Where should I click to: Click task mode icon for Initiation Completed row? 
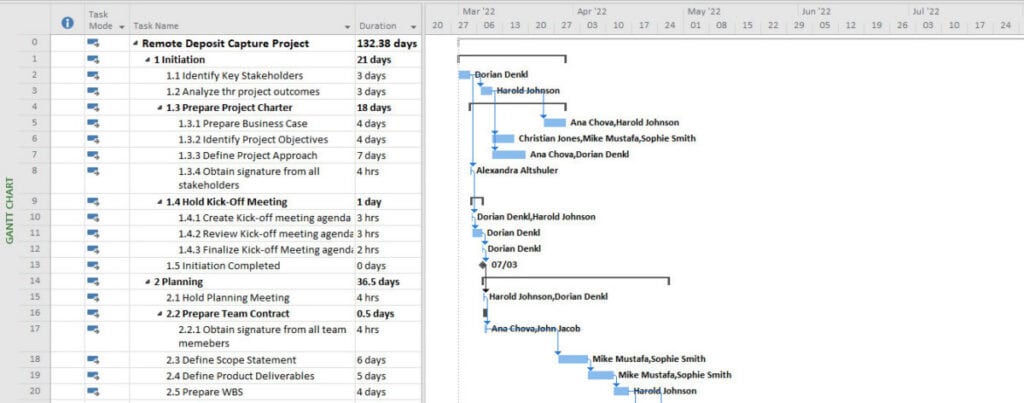[x=93, y=265]
